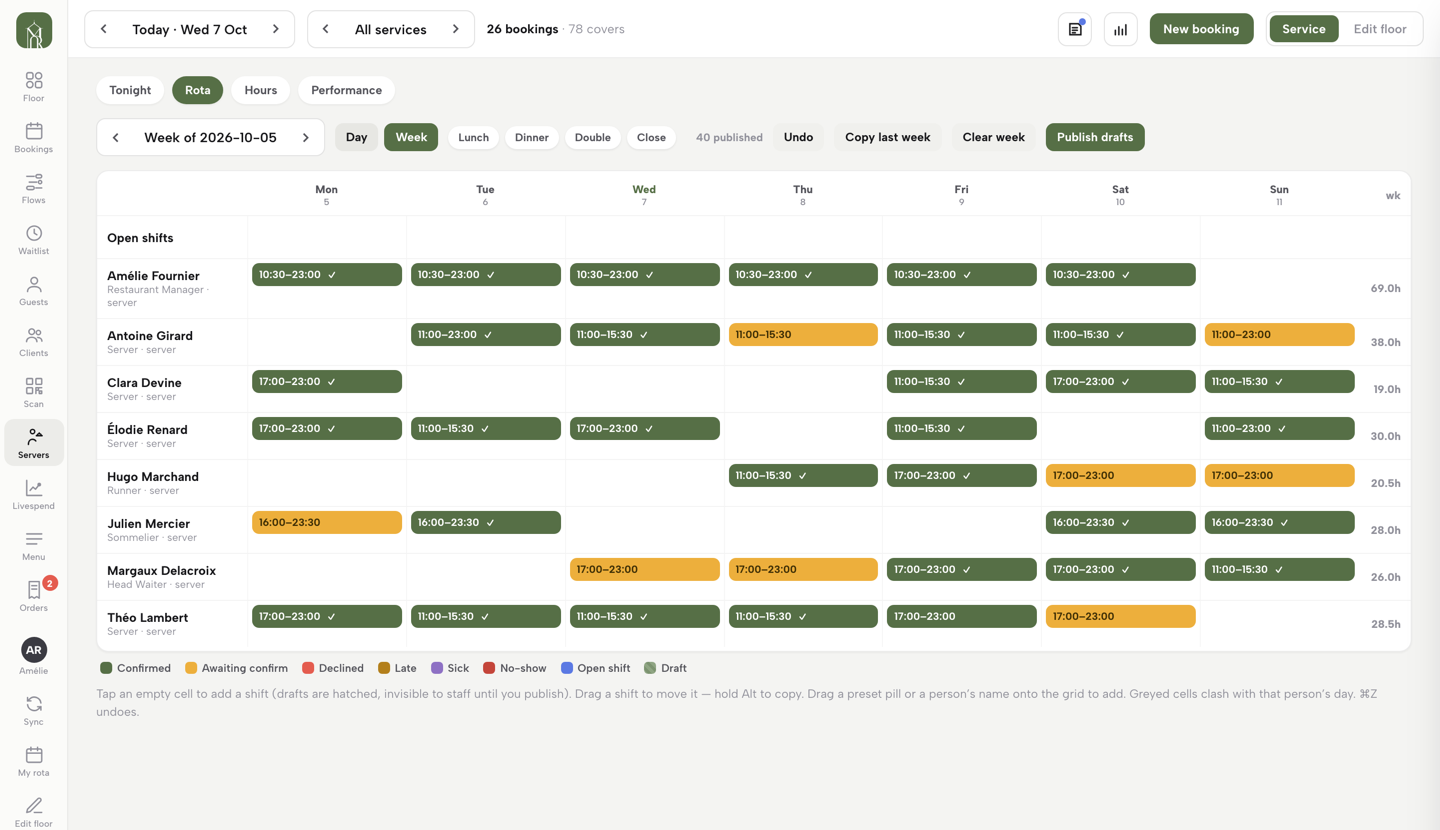Open Livespend chart icon in sidebar
The image size is (1440, 830).
pos(34,494)
